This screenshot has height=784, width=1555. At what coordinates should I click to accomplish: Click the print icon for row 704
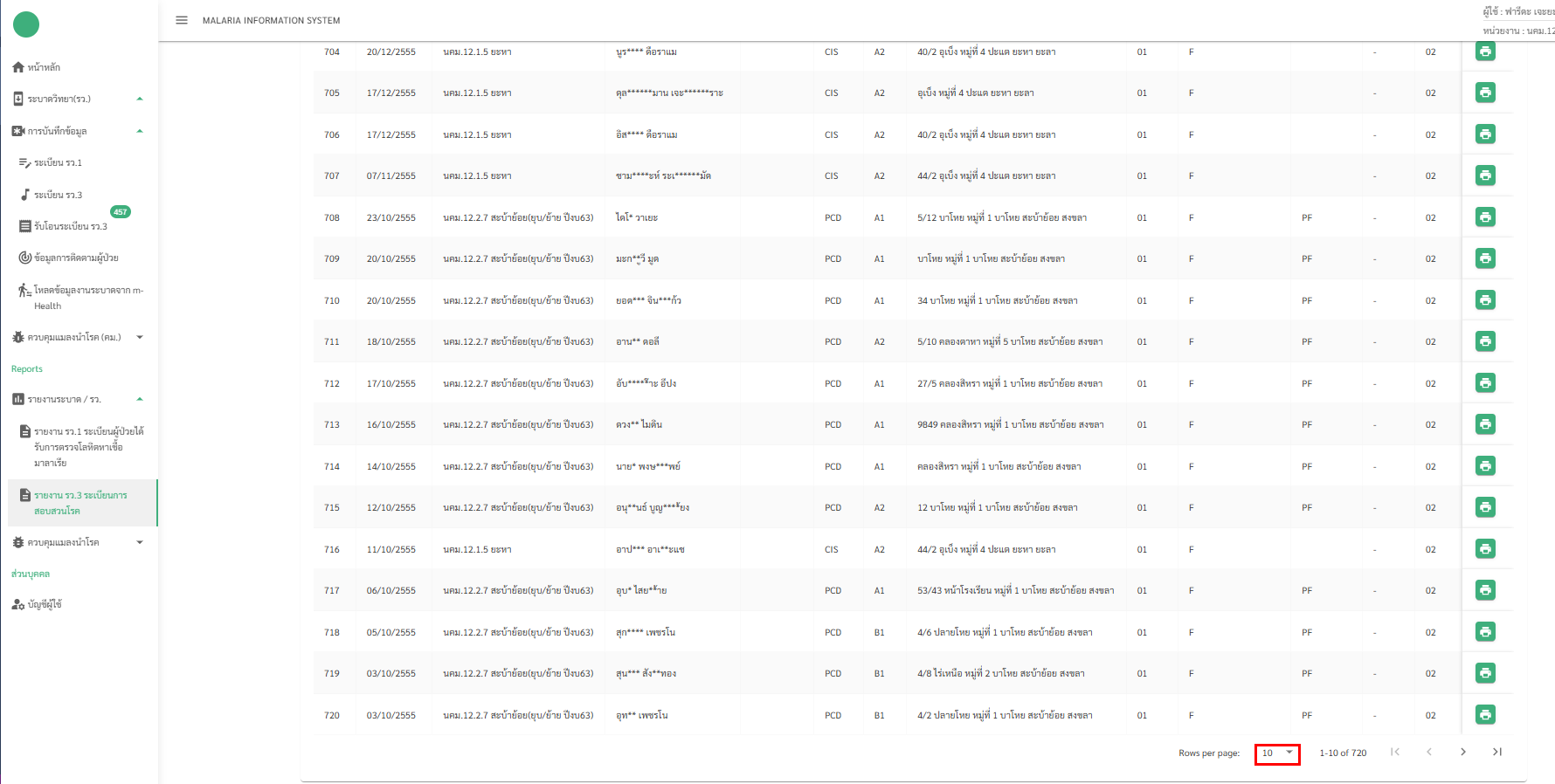1485,52
